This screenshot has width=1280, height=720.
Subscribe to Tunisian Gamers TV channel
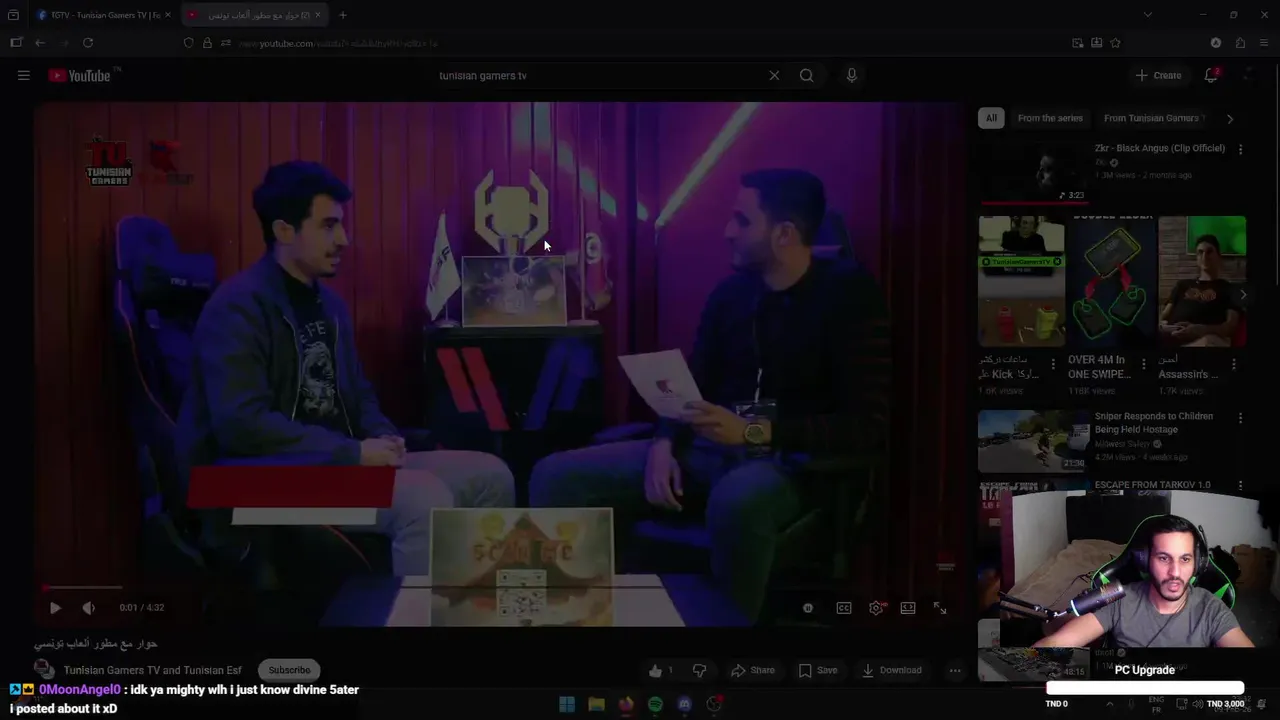(x=289, y=670)
